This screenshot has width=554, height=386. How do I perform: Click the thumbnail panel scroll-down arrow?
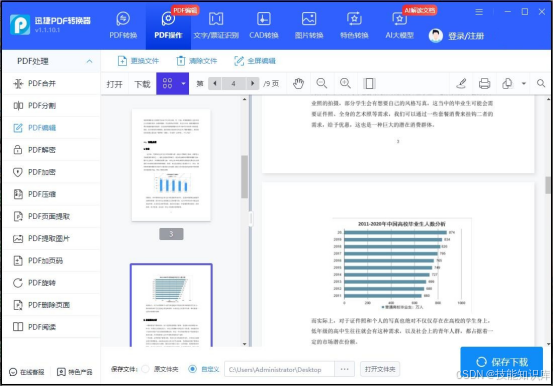pos(244,344)
